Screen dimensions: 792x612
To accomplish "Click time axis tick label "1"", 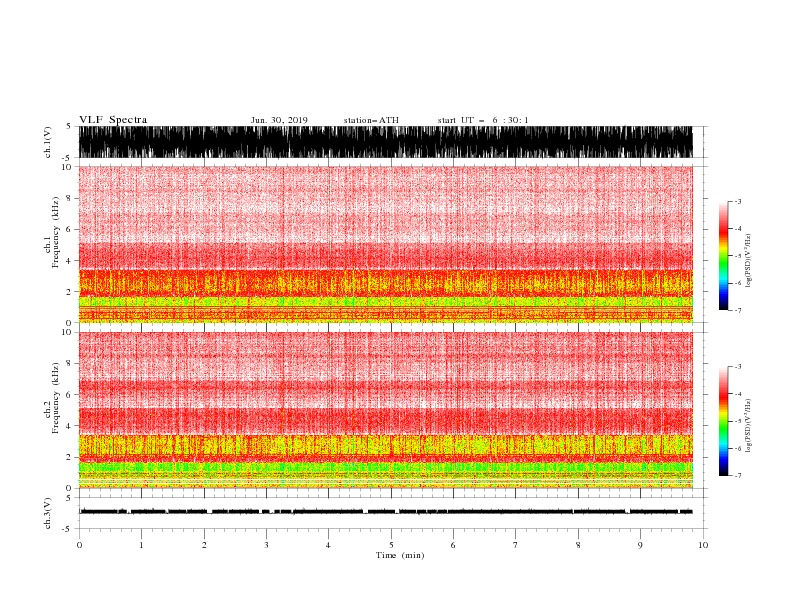I will click(141, 545).
